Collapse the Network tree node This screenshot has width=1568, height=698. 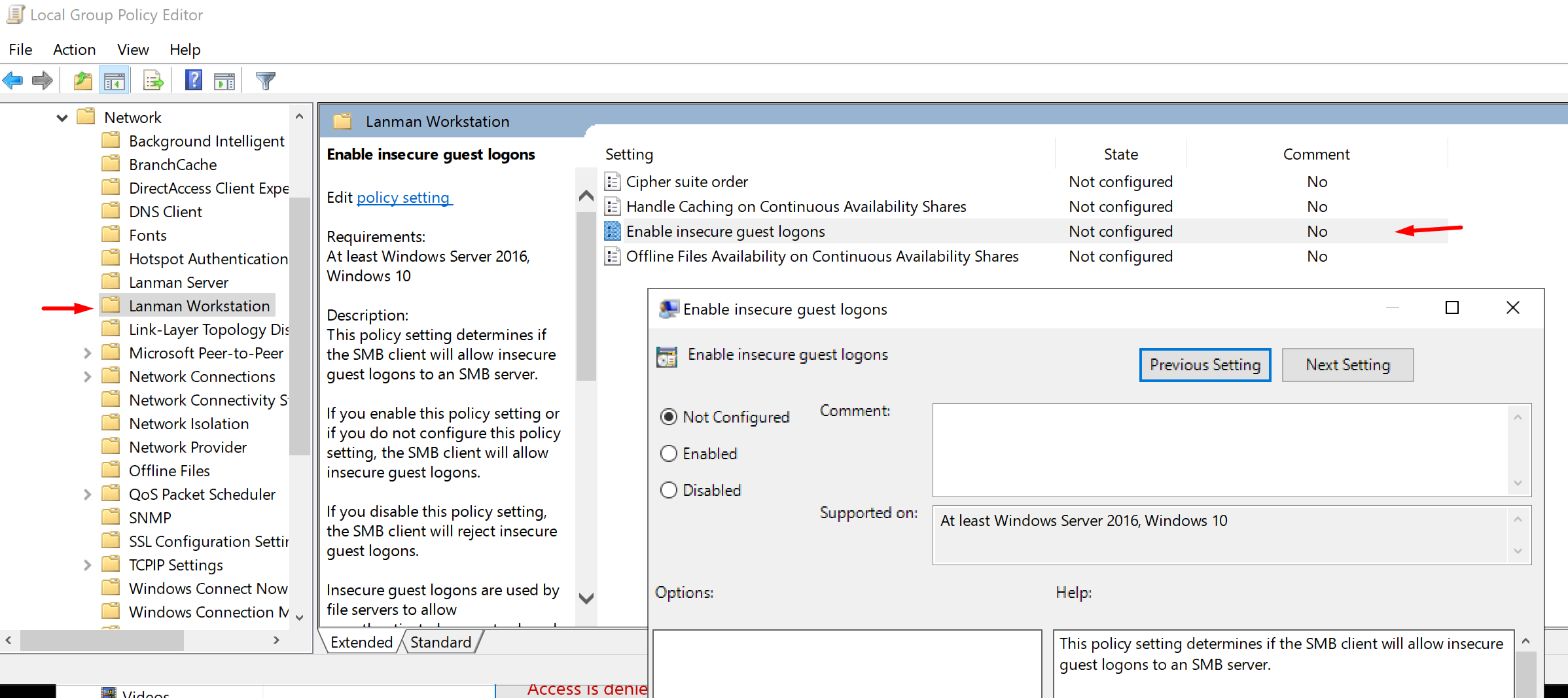coord(62,118)
